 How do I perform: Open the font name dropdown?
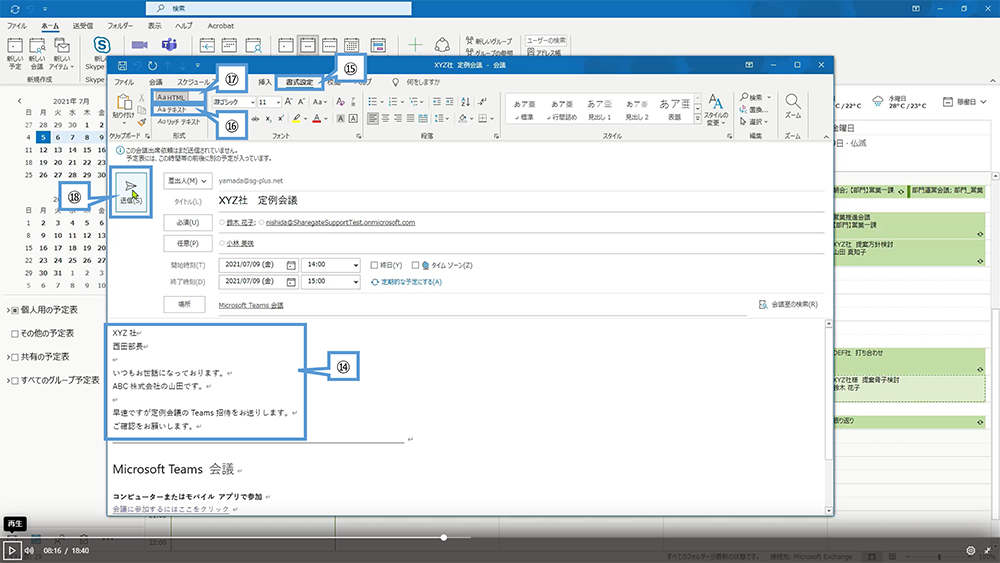pos(253,102)
